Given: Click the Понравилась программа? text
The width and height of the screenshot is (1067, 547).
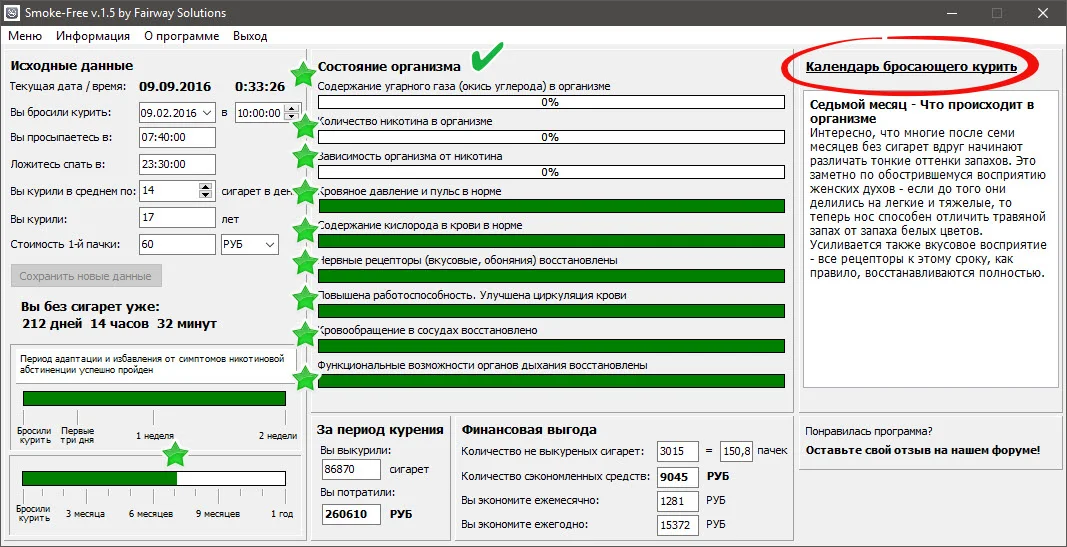Looking at the screenshot, I should 868,431.
